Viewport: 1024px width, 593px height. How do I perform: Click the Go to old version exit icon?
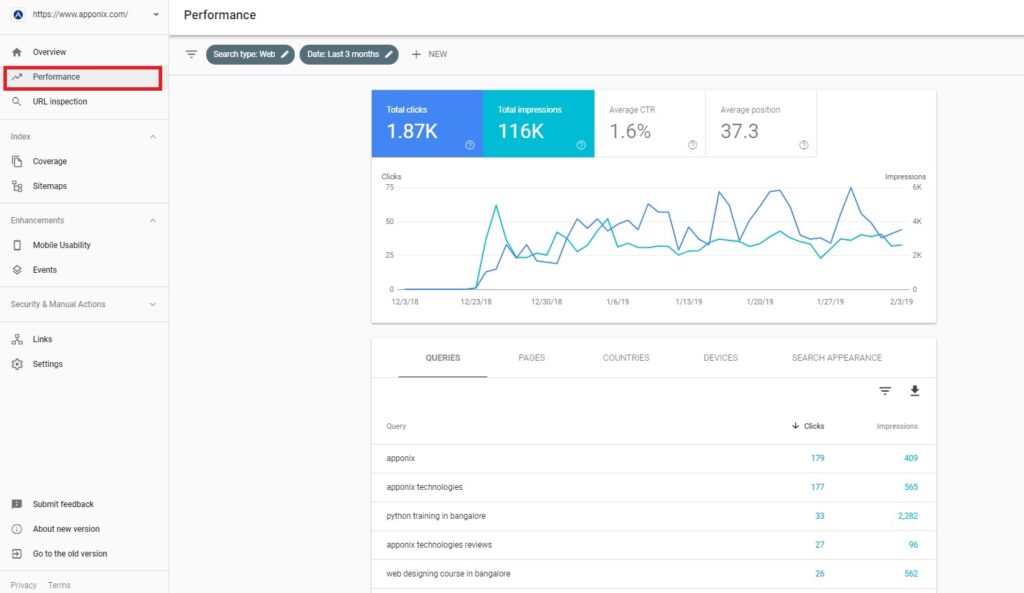pos(17,554)
